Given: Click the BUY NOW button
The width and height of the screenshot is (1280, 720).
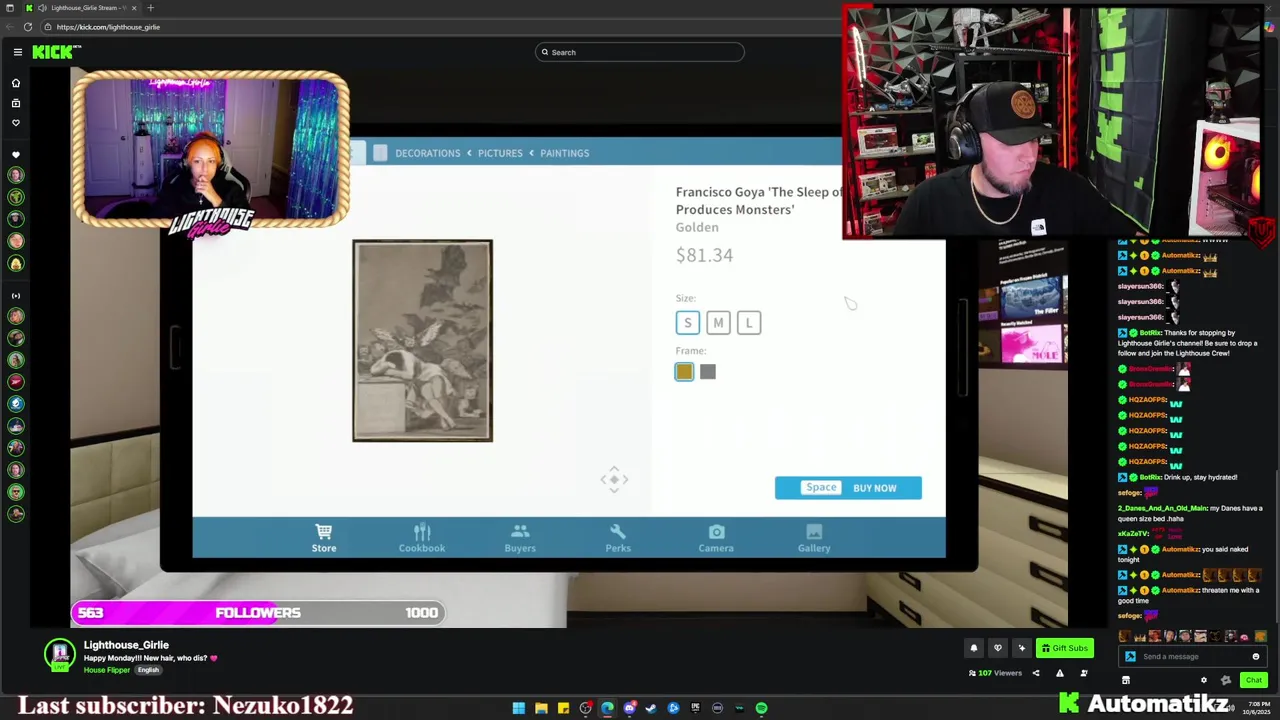Looking at the screenshot, I should coord(848,488).
